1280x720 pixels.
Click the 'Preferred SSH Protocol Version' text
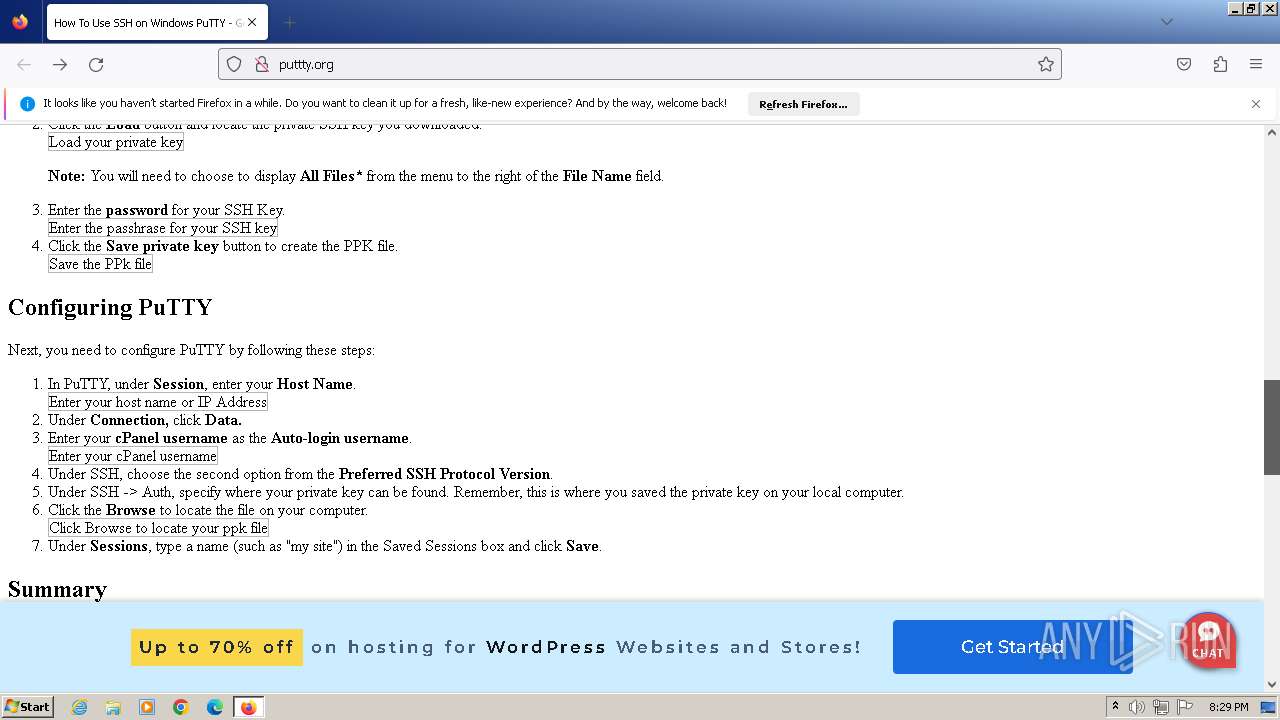pyautogui.click(x=445, y=474)
